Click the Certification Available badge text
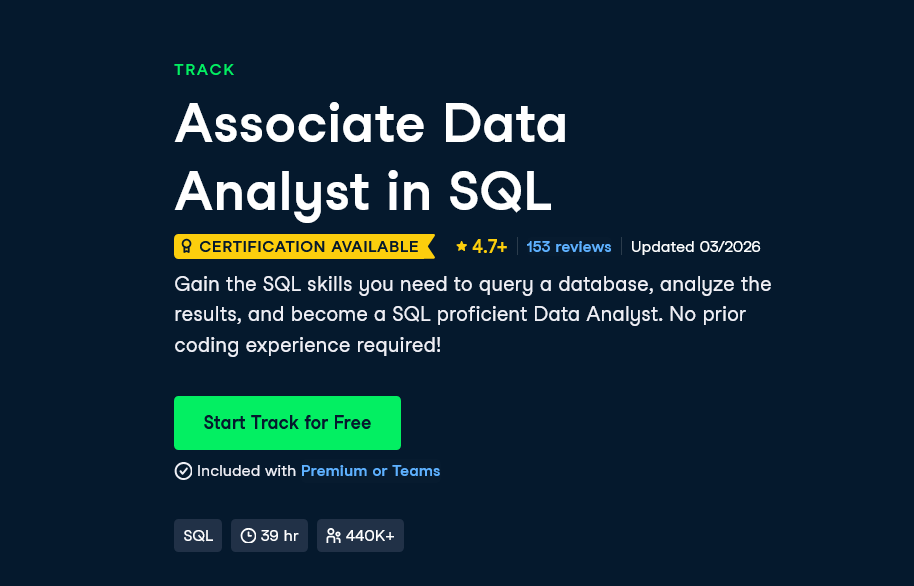 pos(309,247)
